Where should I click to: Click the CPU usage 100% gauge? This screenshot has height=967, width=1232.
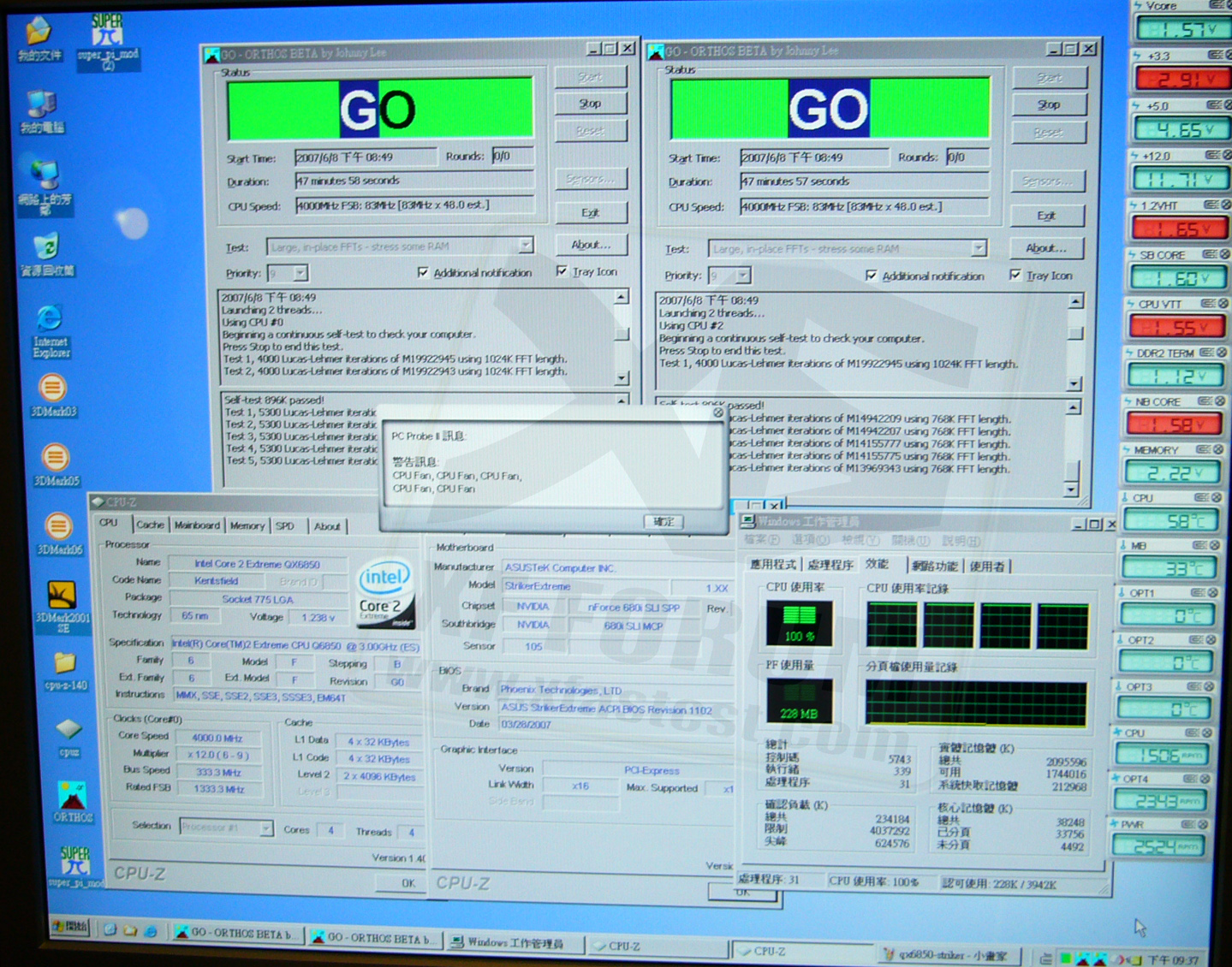(x=799, y=623)
